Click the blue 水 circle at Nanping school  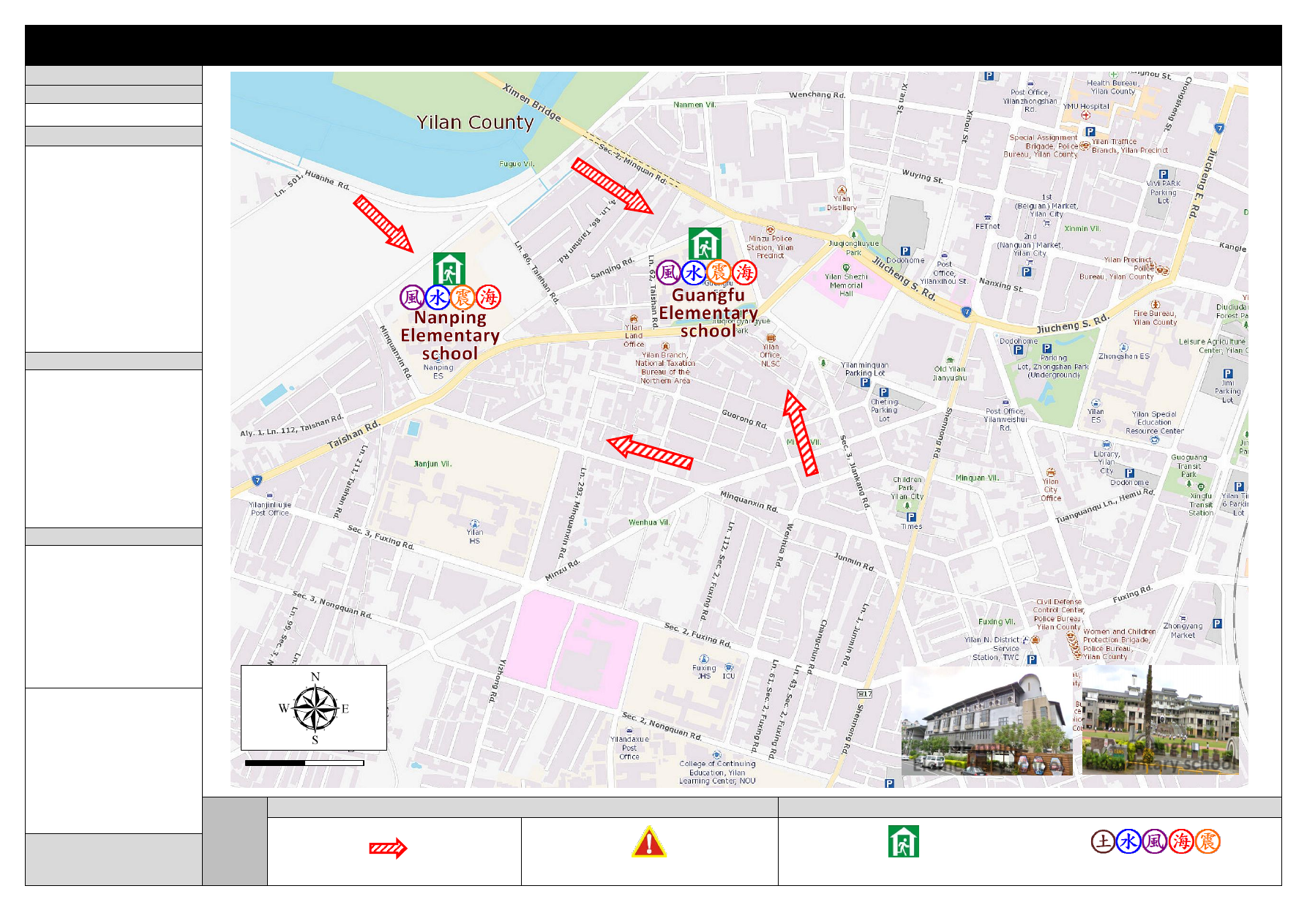point(438,298)
